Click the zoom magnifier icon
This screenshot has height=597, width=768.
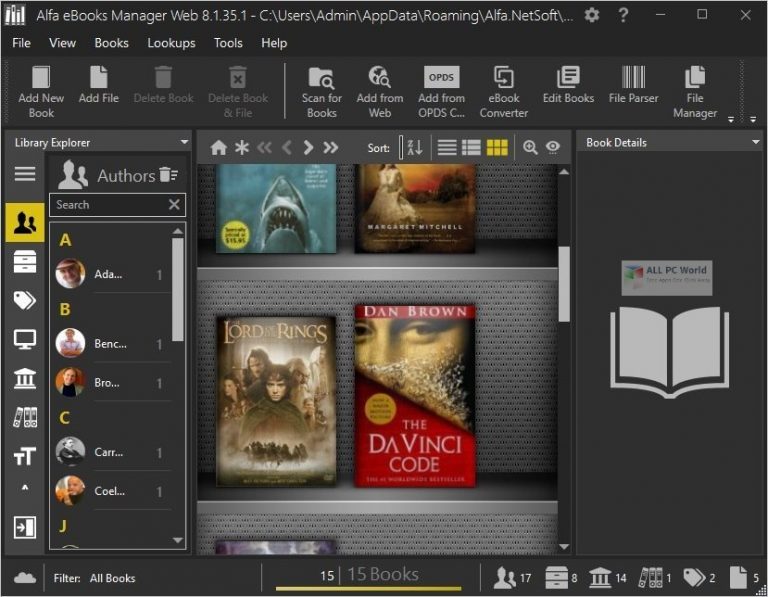coord(530,147)
